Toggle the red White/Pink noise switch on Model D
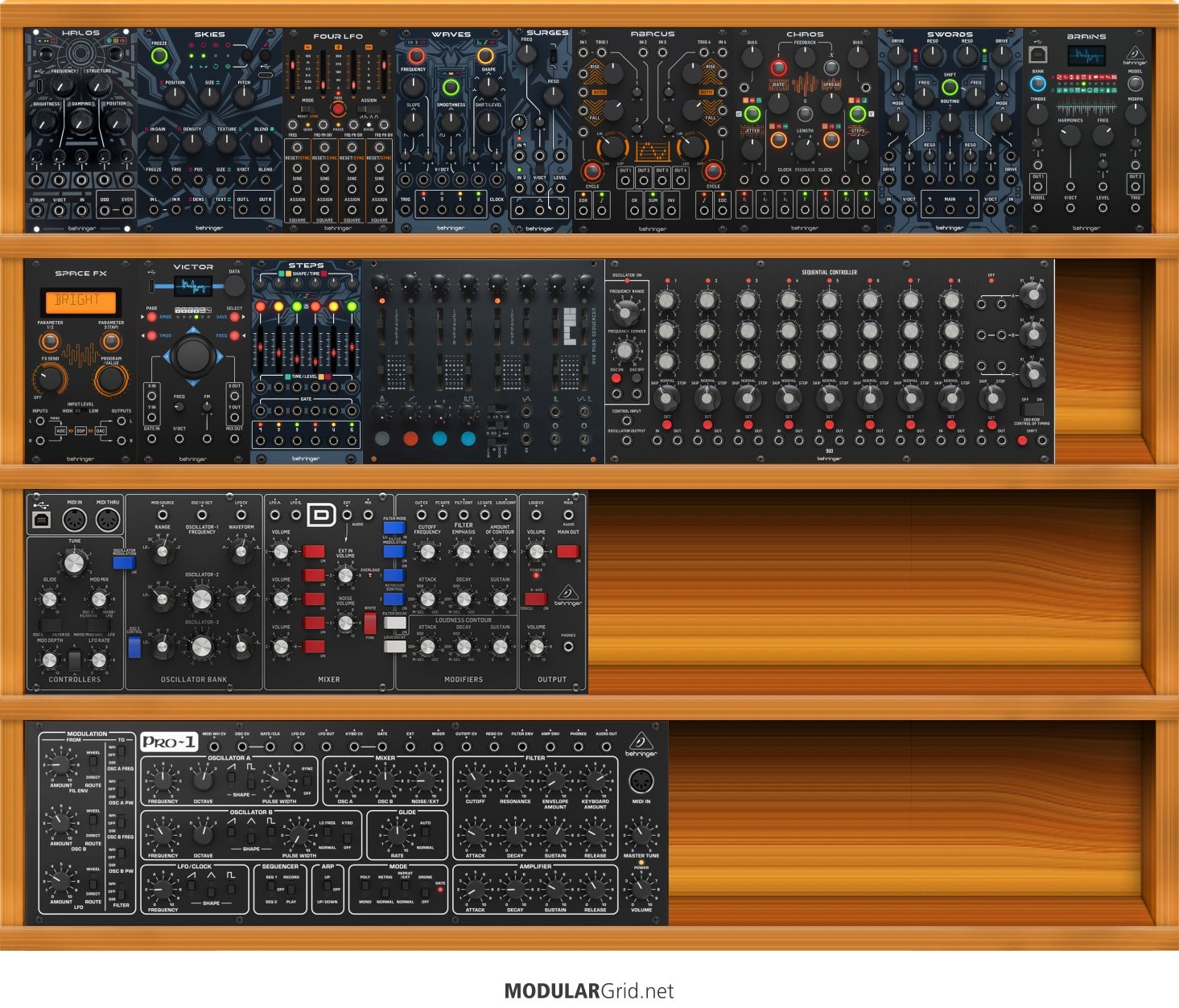Image resolution: width=1179 pixels, height=1008 pixels. coord(369,623)
